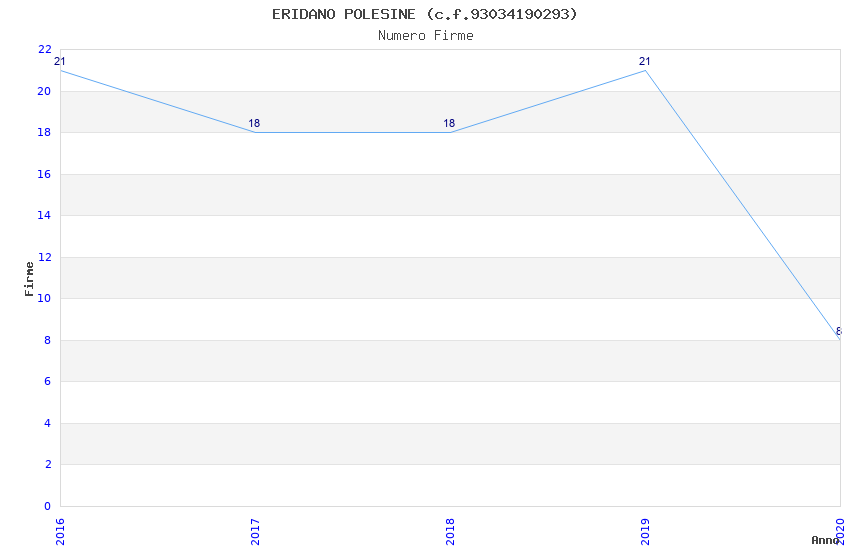Image resolution: width=850 pixels, height=550 pixels.
Task: Click y-axis tick value 2
Action: [x=48, y=464]
